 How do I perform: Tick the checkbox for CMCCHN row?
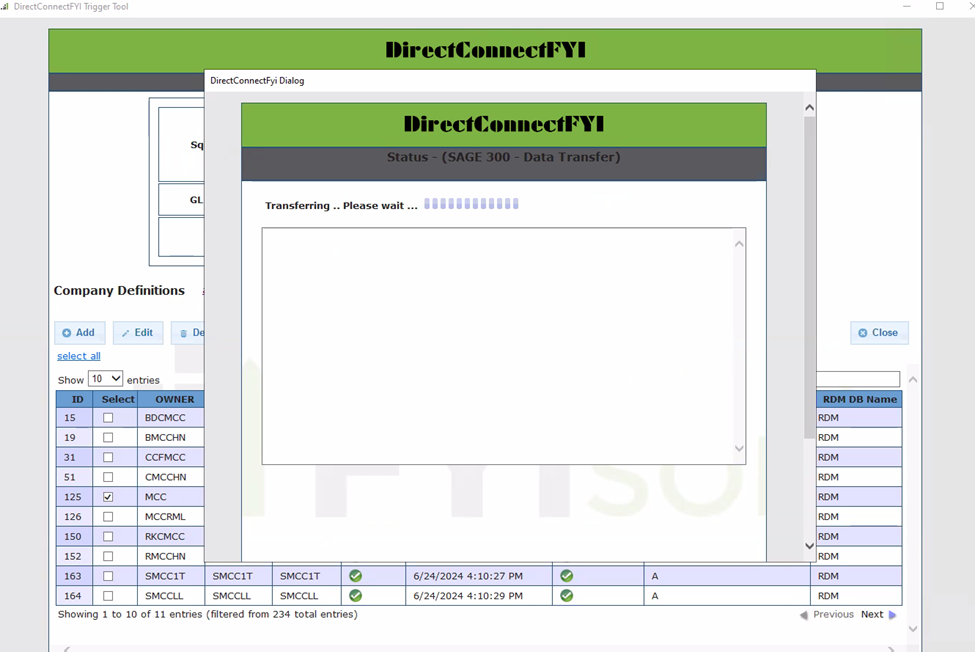click(108, 477)
